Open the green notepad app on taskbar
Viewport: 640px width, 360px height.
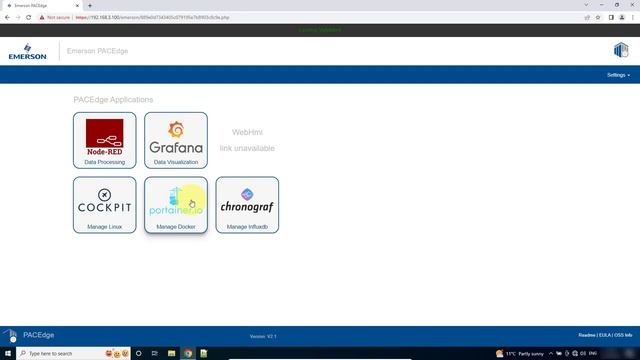204,353
